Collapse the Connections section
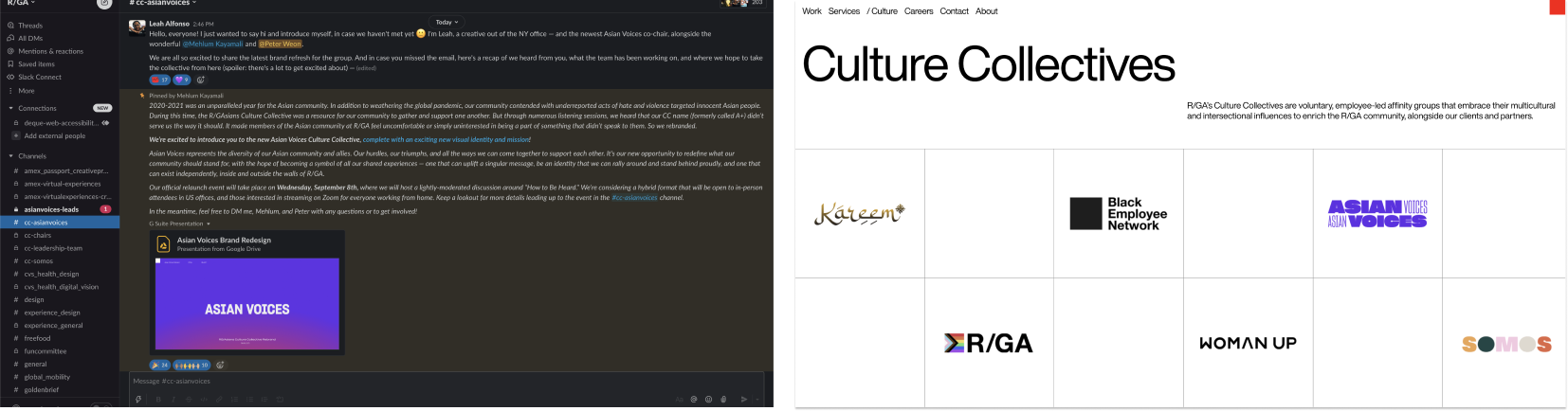The height and width of the screenshot is (411, 1568). tap(10, 108)
